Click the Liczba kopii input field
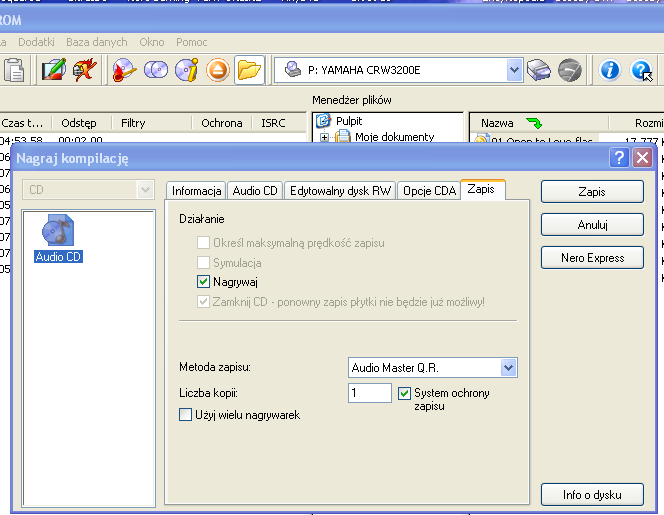The height and width of the screenshot is (515, 664). pyautogui.click(x=370, y=393)
